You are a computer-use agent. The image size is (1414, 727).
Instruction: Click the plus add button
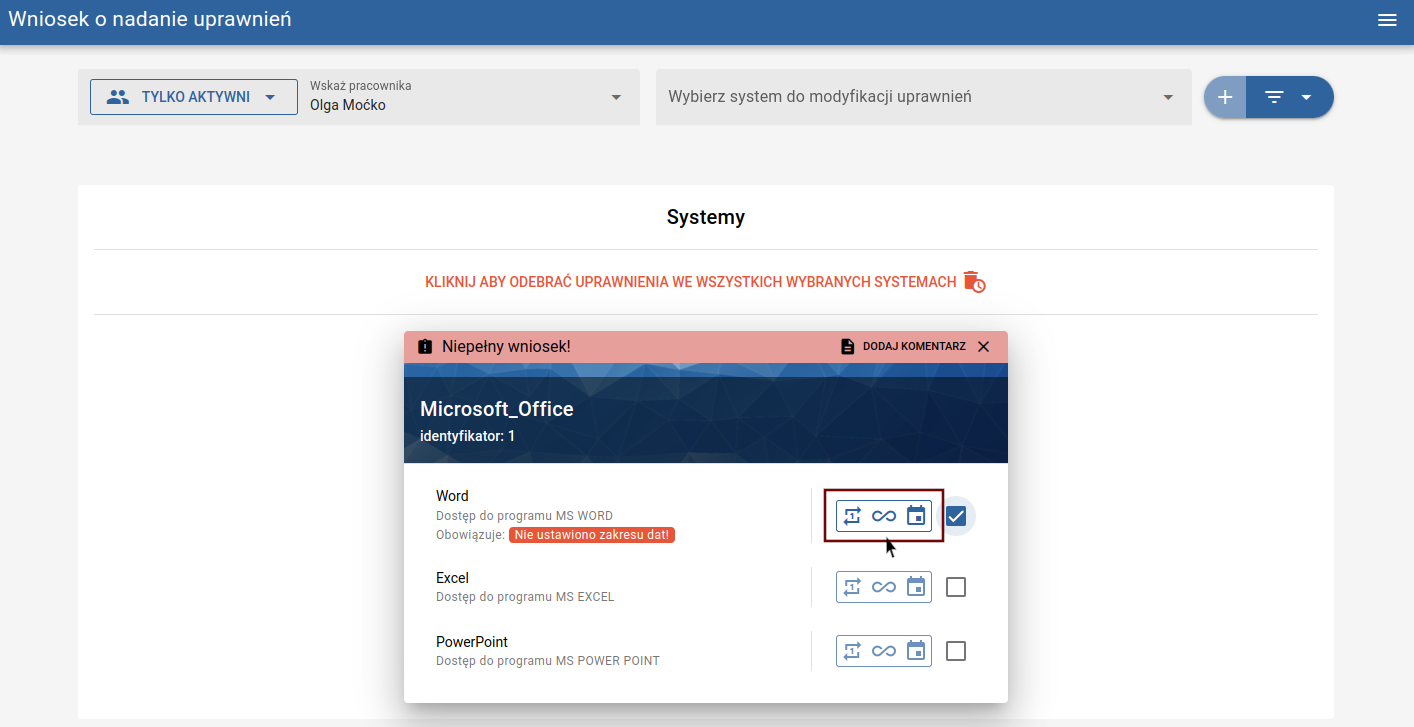[x=1225, y=97]
